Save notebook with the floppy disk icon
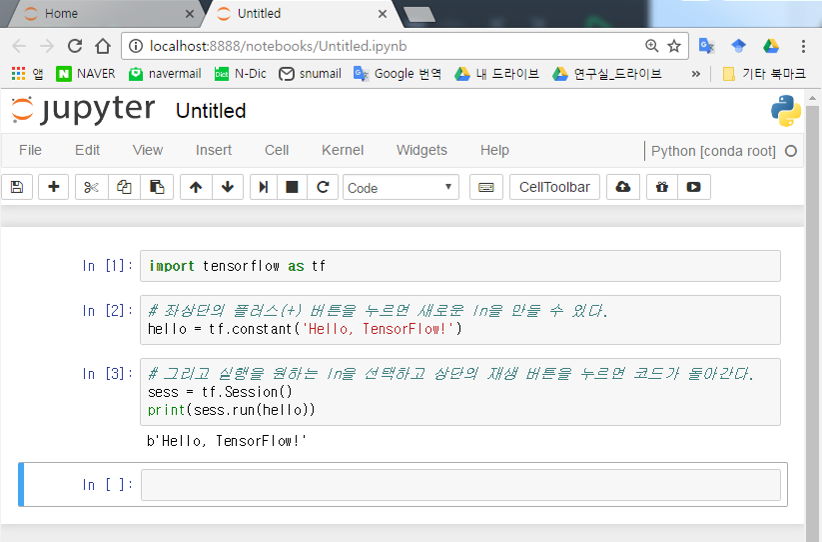The image size is (822, 542). coord(17,187)
